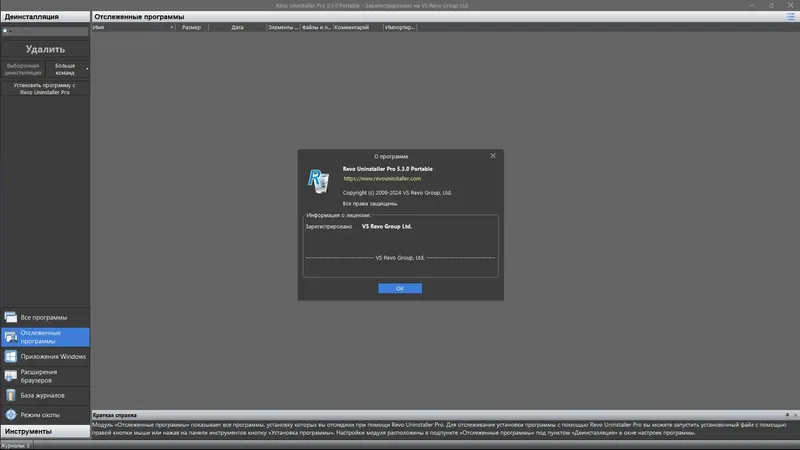Collapse the Деинсталляция section header

(45, 17)
